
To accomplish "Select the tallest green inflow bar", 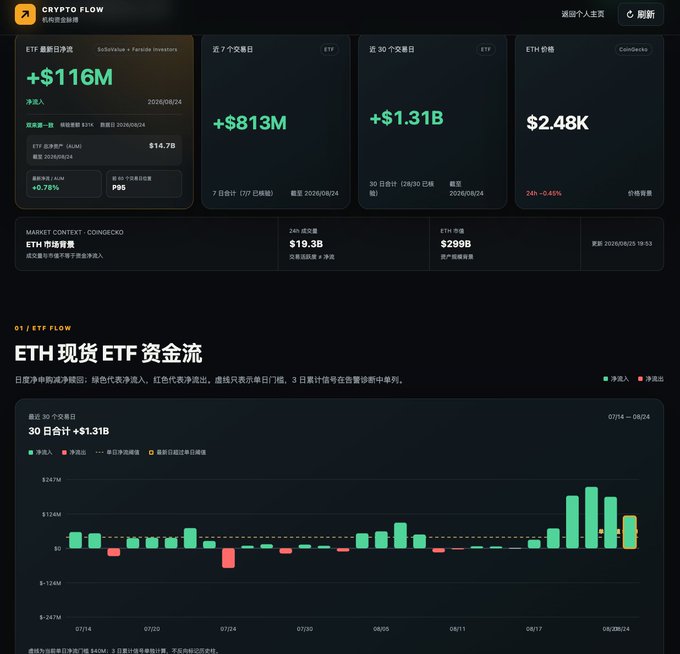I will [x=591, y=517].
